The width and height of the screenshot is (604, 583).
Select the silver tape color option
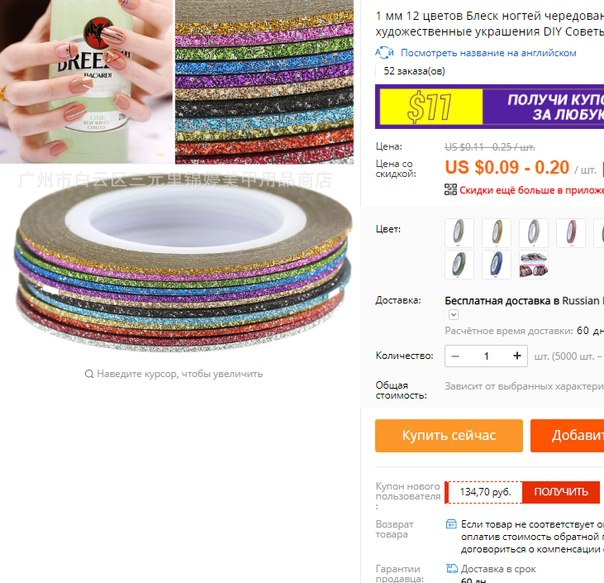(534, 232)
